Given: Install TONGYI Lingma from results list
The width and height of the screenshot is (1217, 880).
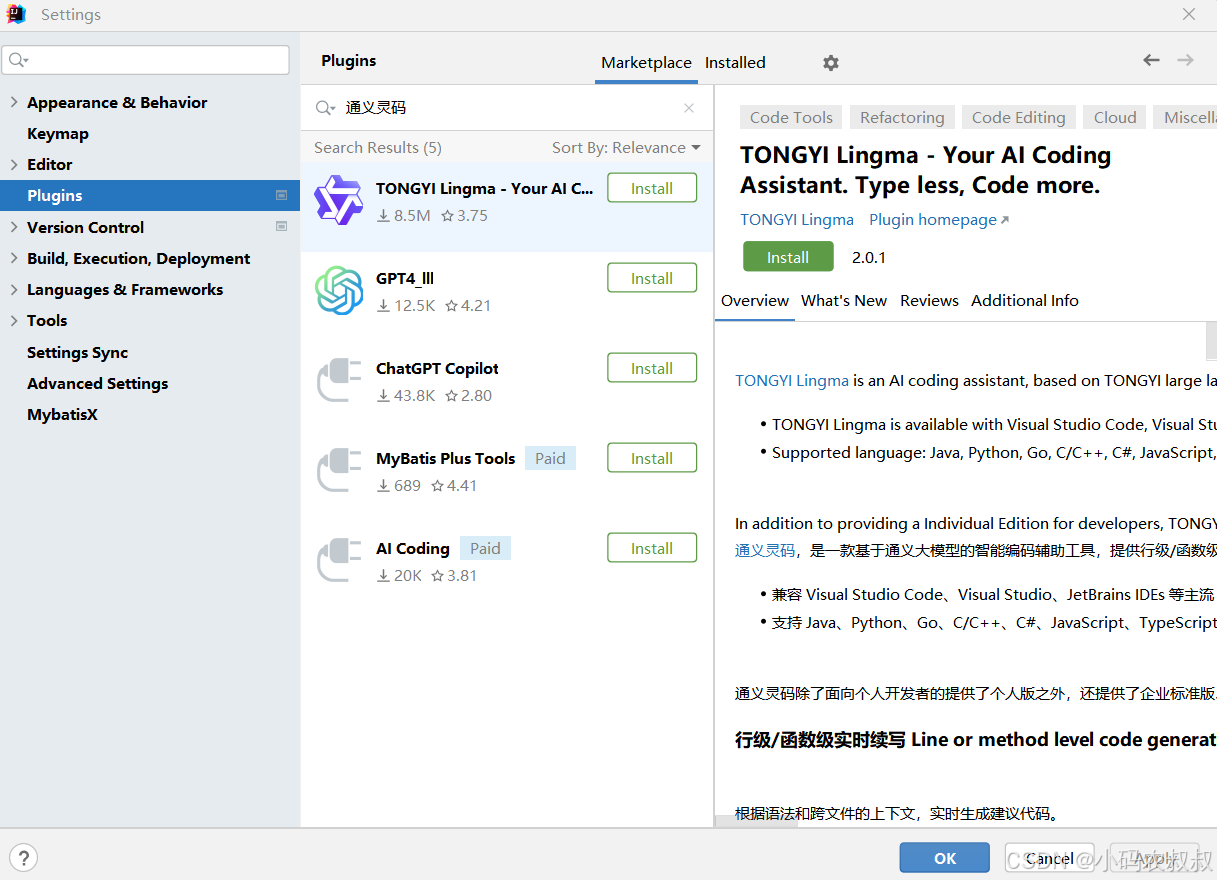Looking at the screenshot, I should point(652,188).
